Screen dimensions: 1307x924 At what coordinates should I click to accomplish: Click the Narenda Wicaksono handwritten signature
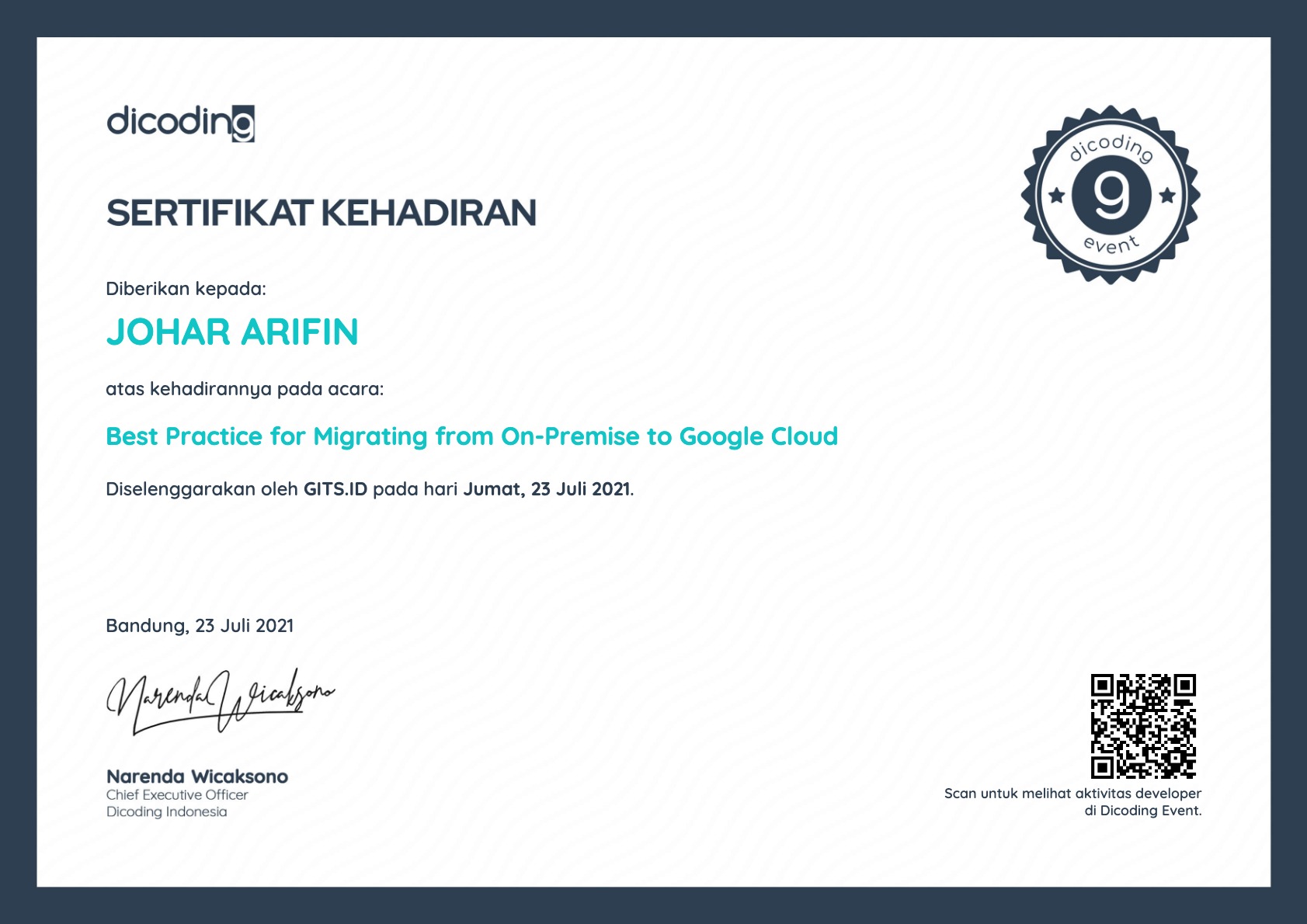pyautogui.click(x=221, y=701)
